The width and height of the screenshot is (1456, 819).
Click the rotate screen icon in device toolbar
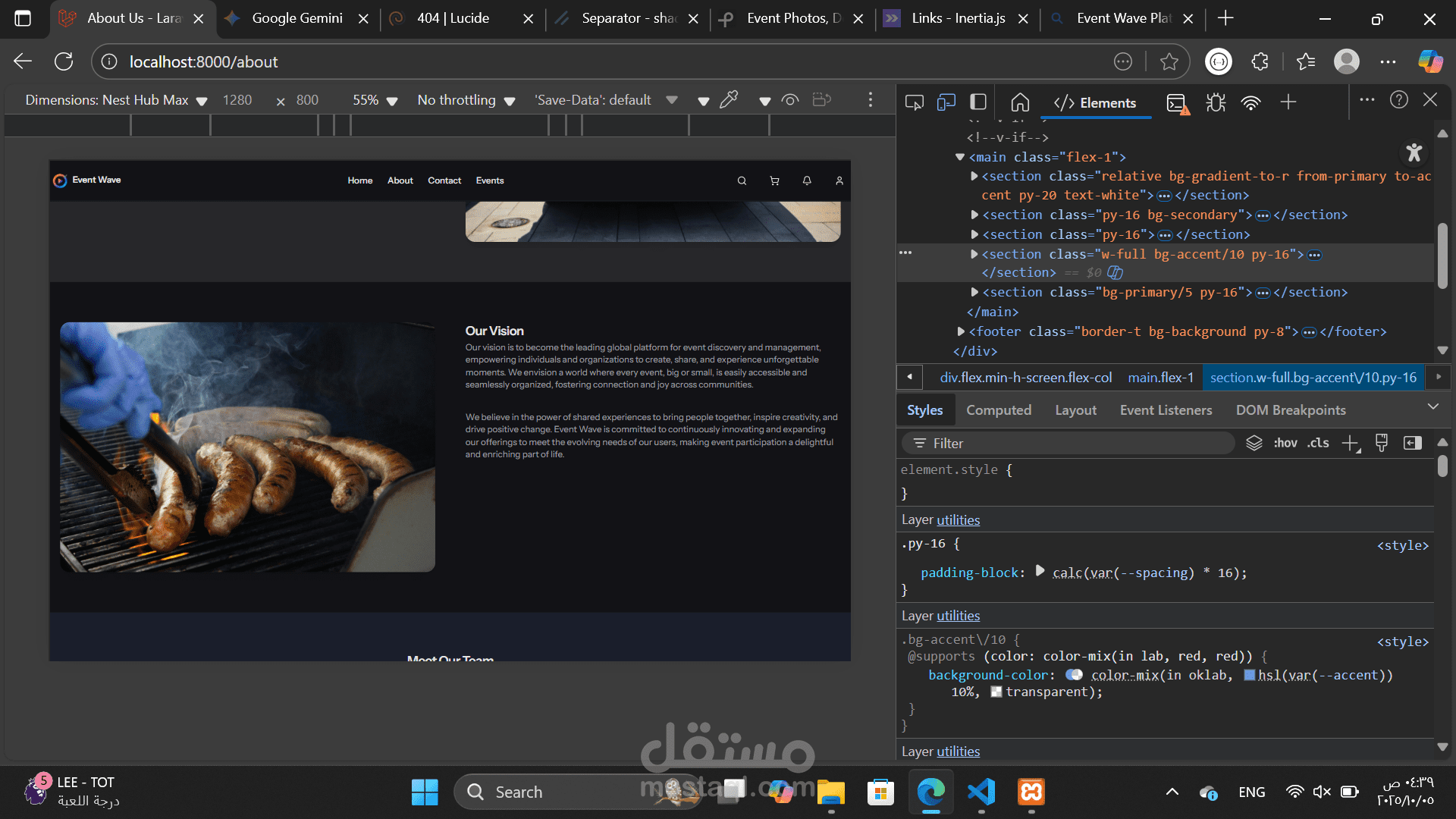coord(821,100)
